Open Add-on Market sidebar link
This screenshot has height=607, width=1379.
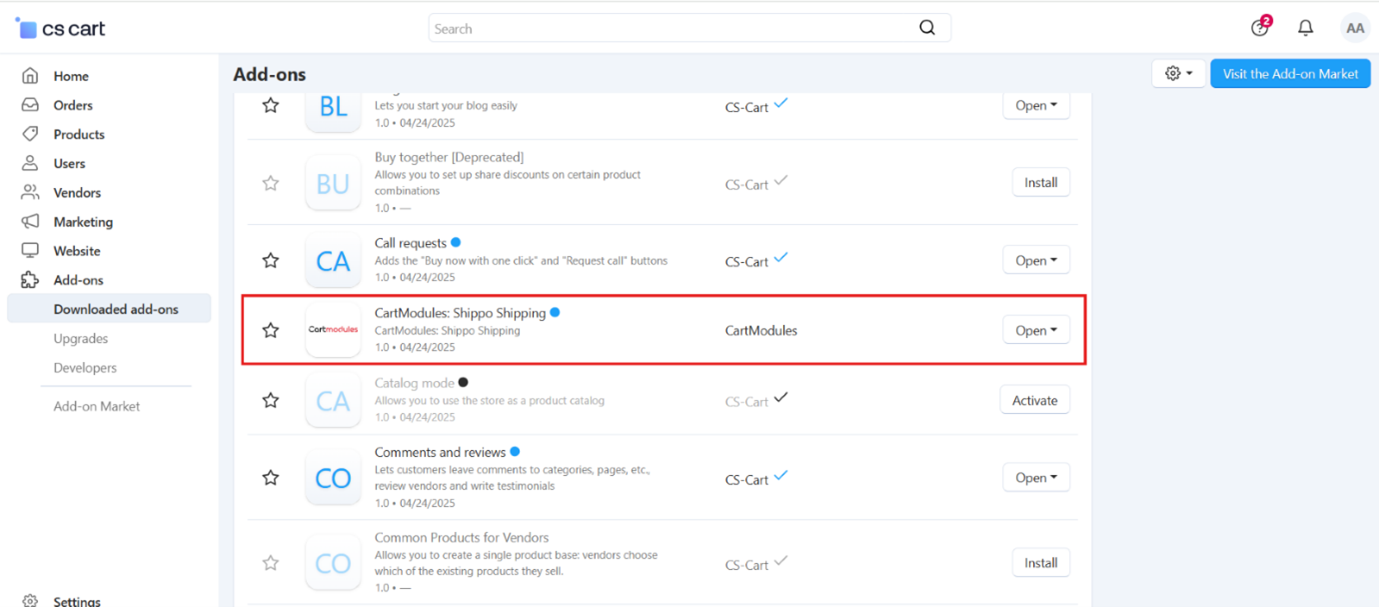pos(97,406)
